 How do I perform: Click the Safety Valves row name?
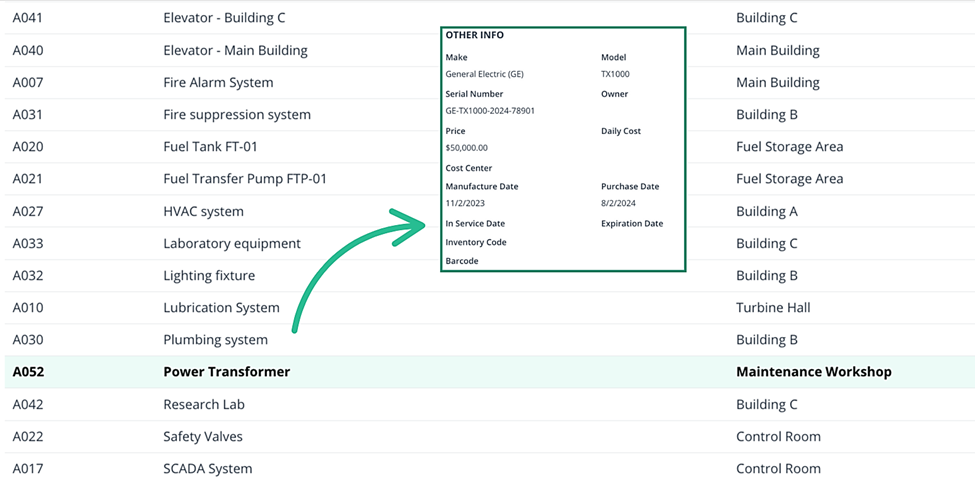tap(203, 437)
